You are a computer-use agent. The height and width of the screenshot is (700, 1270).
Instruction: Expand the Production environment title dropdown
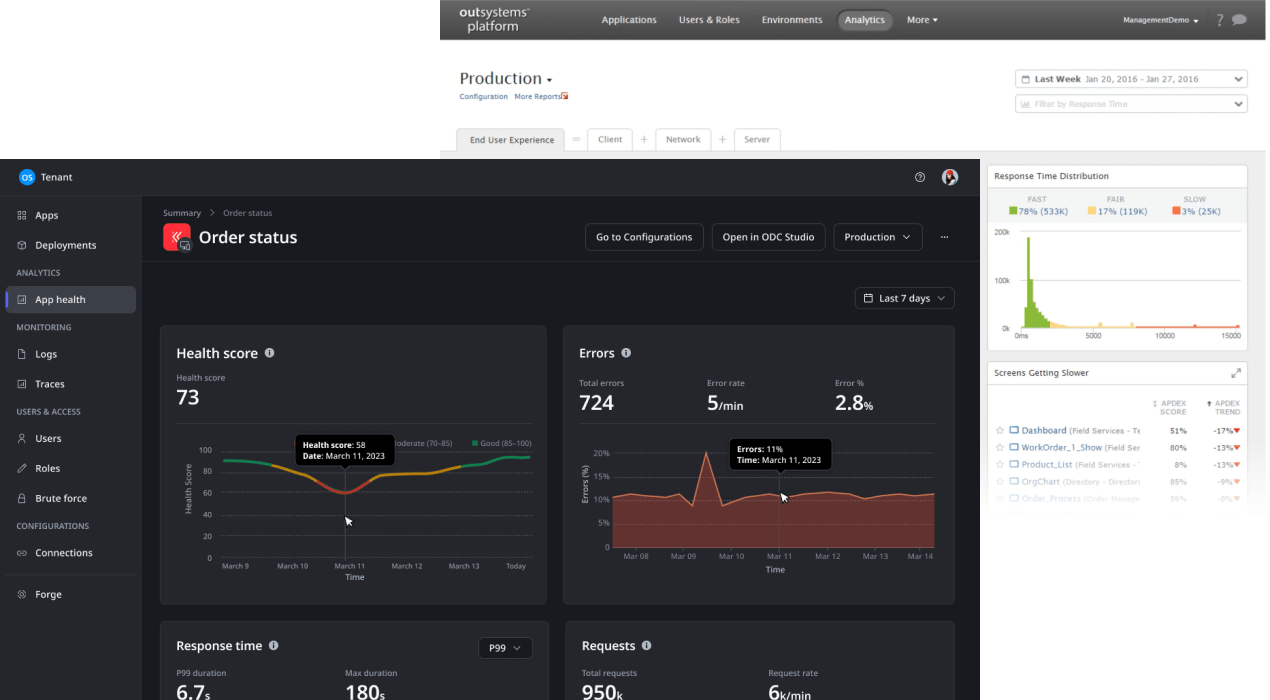pos(506,79)
